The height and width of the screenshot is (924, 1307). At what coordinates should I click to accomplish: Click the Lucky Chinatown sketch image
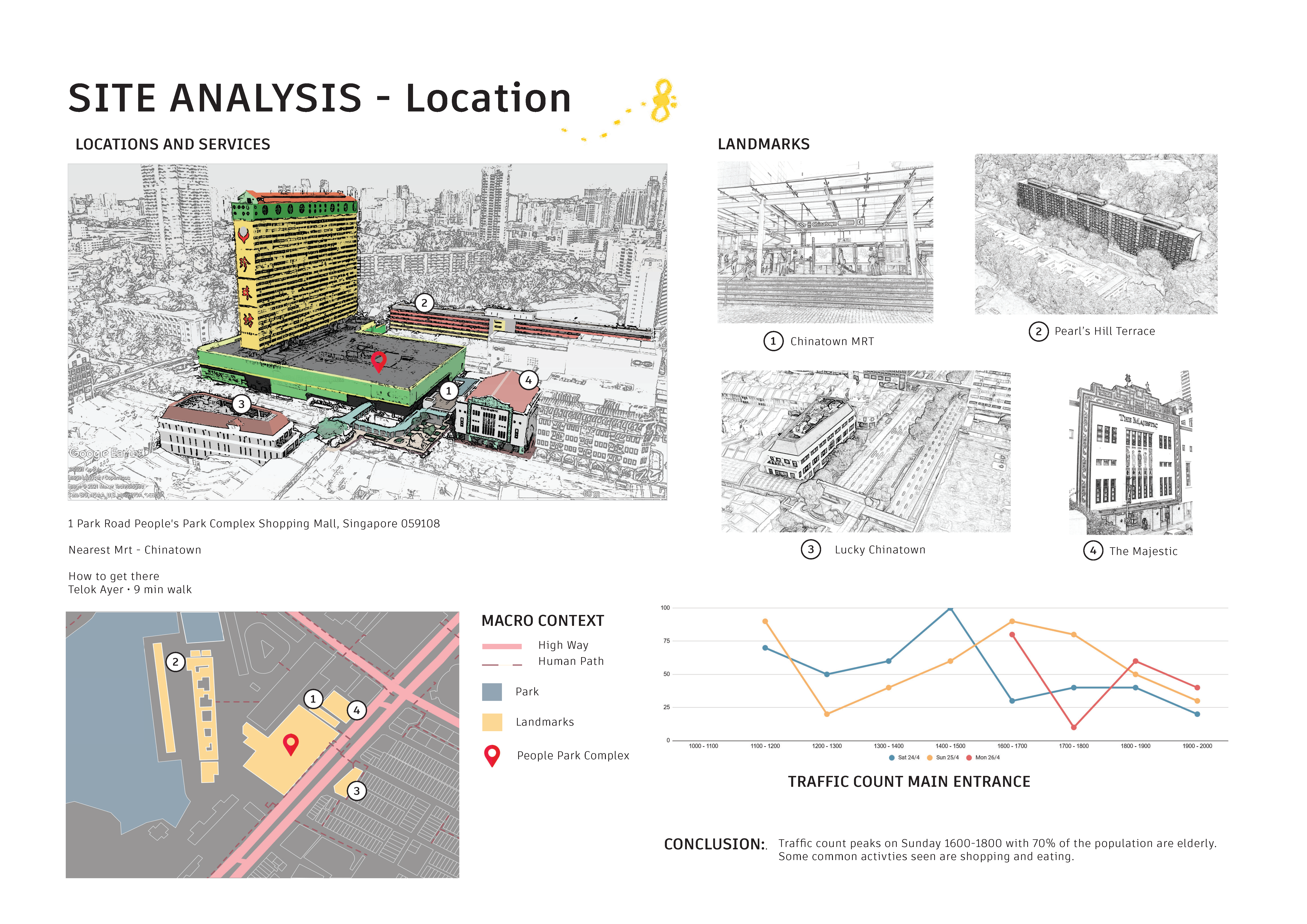(866, 451)
